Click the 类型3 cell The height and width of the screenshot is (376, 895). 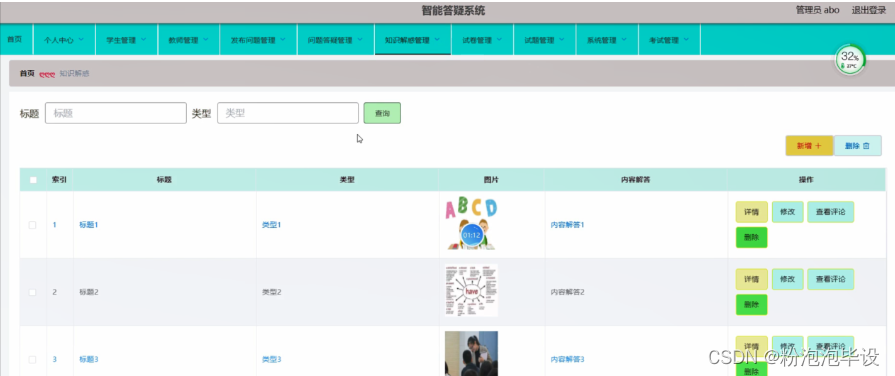point(271,359)
